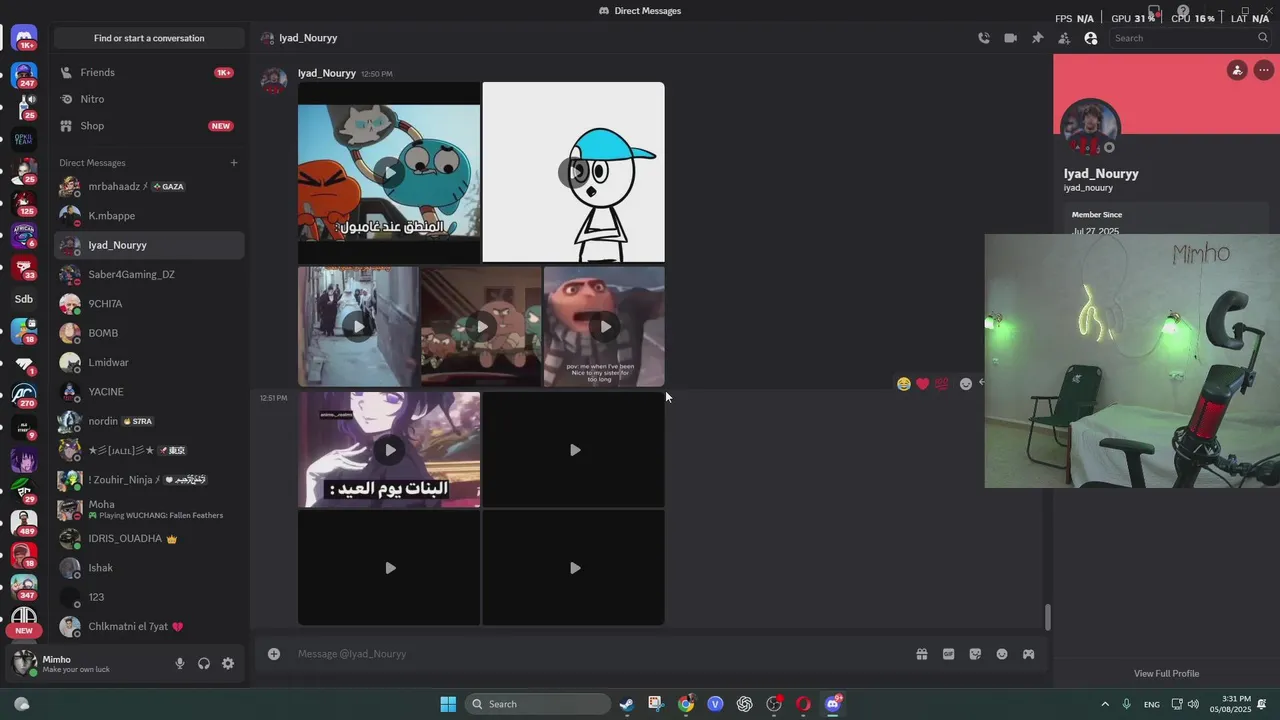Open DM with Chlkmatni el 7yat
The height and width of the screenshot is (720, 1280).
(x=149, y=627)
